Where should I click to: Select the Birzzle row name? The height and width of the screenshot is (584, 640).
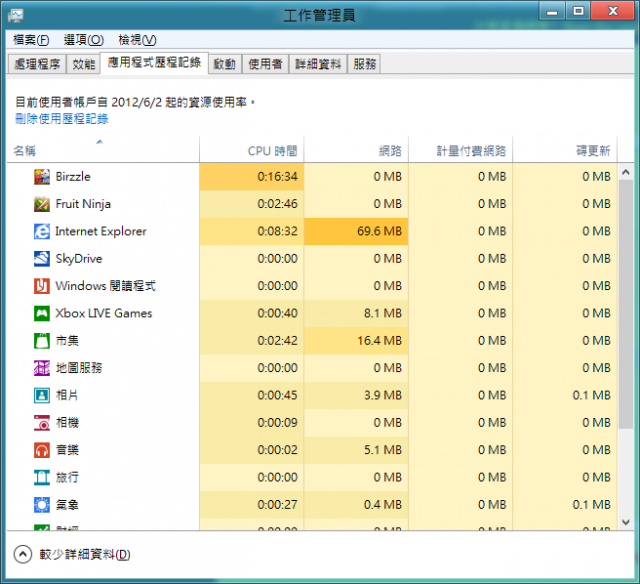(x=73, y=177)
